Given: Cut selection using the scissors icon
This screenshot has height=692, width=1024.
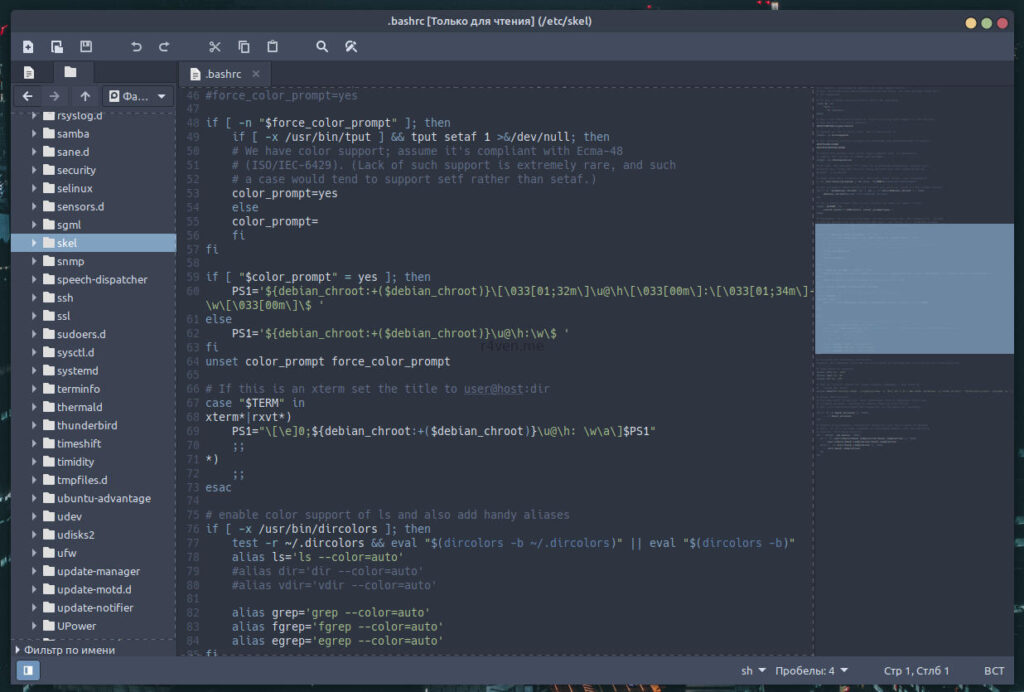Looking at the screenshot, I should 214,46.
